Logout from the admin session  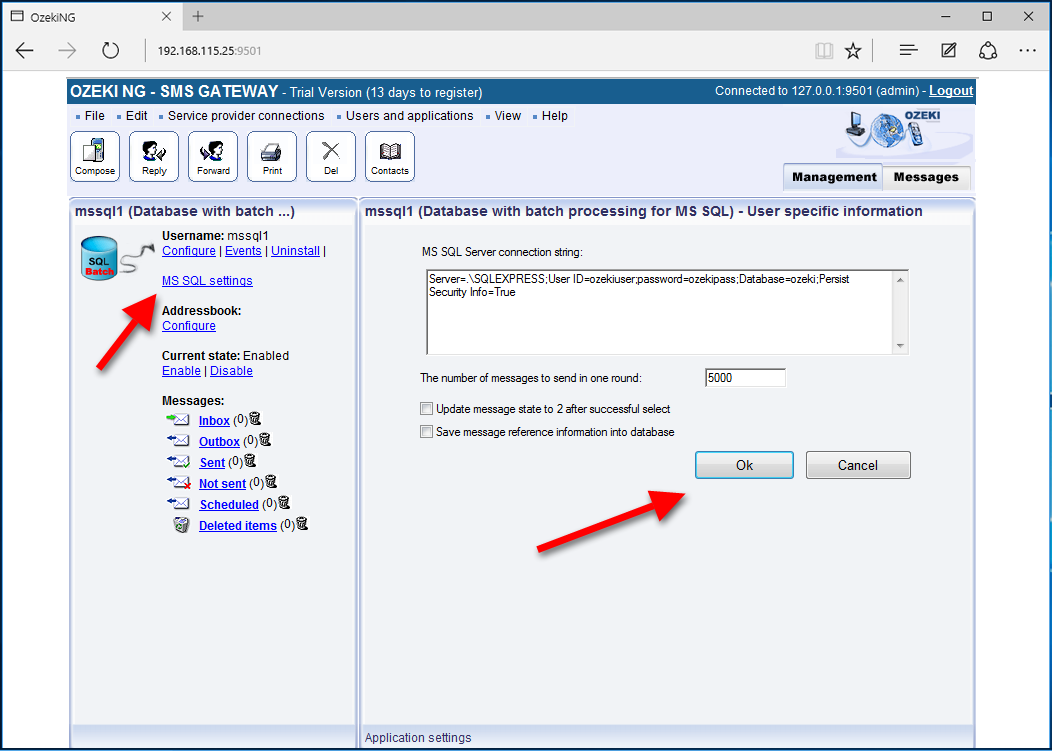point(950,90)
